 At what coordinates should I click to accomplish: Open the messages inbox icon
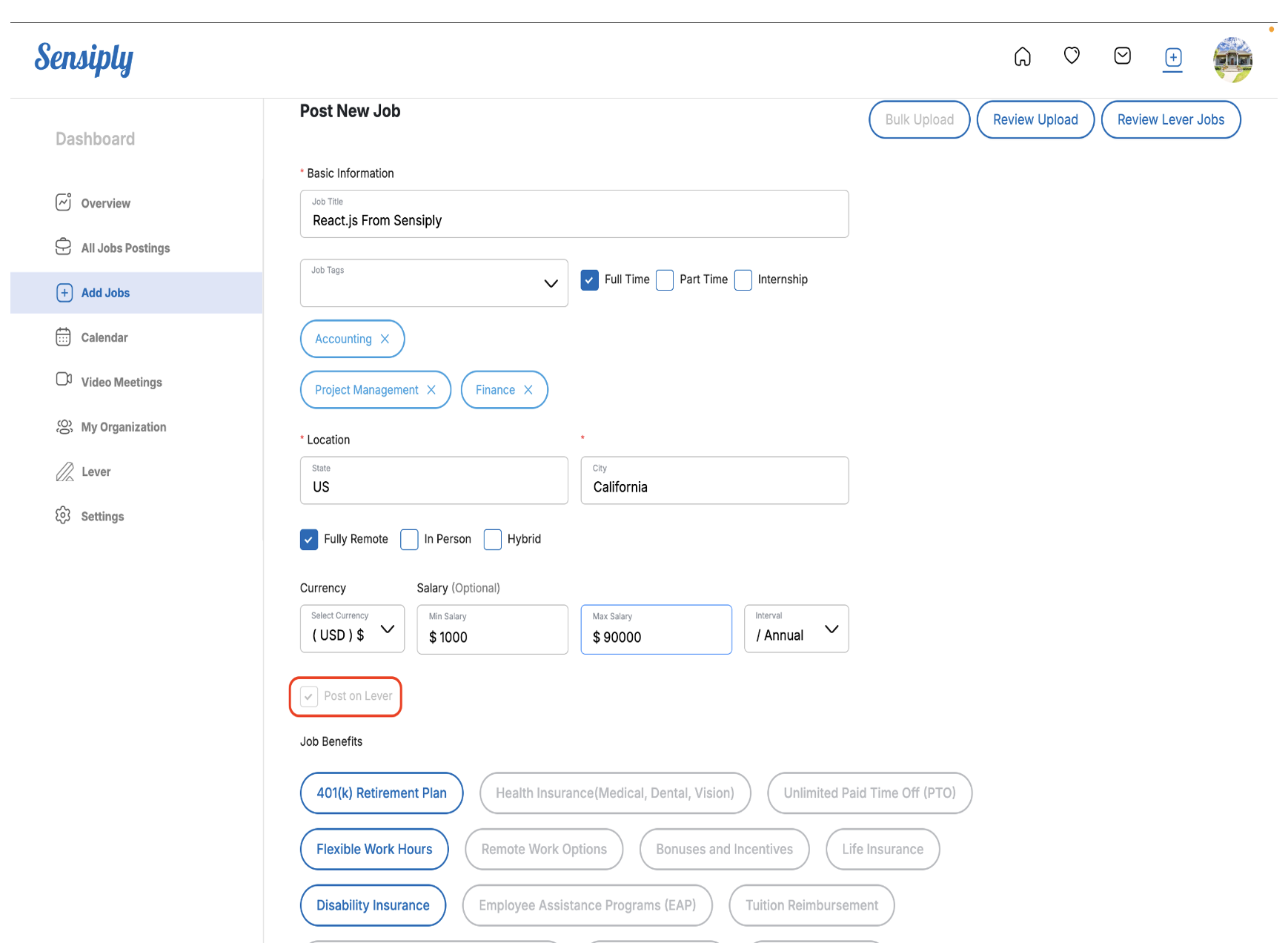point(1122,56)
